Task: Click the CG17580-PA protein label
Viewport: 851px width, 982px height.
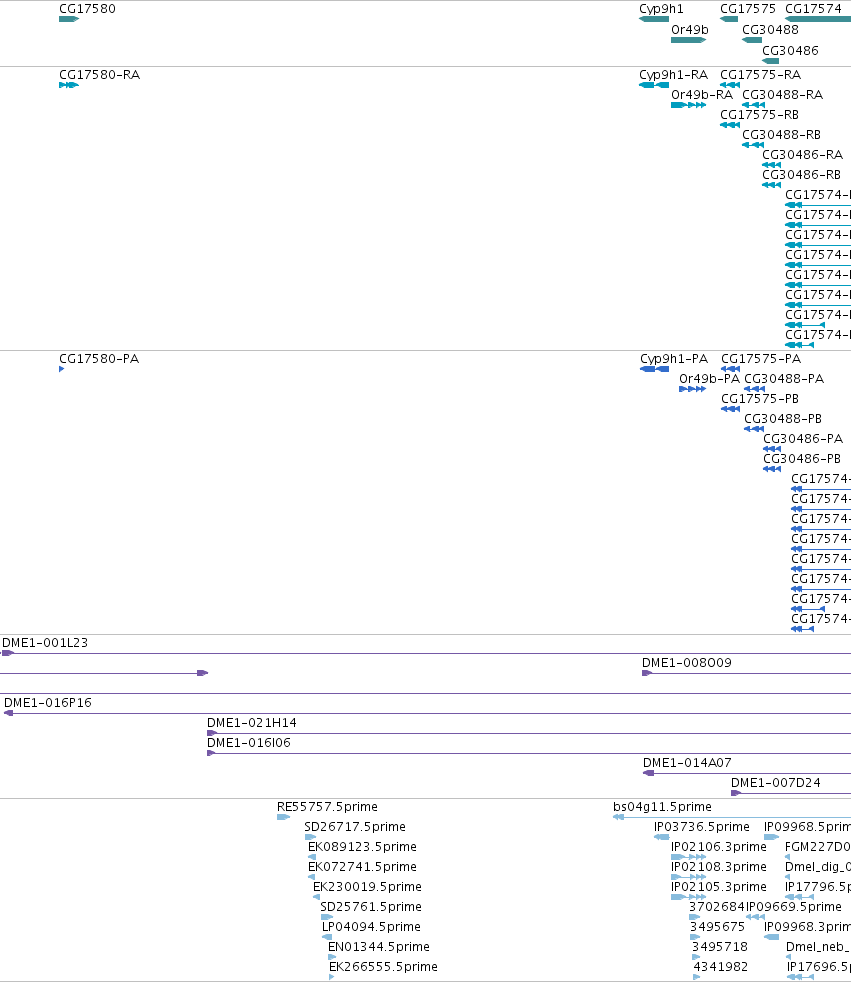Action: pos(99,359)
